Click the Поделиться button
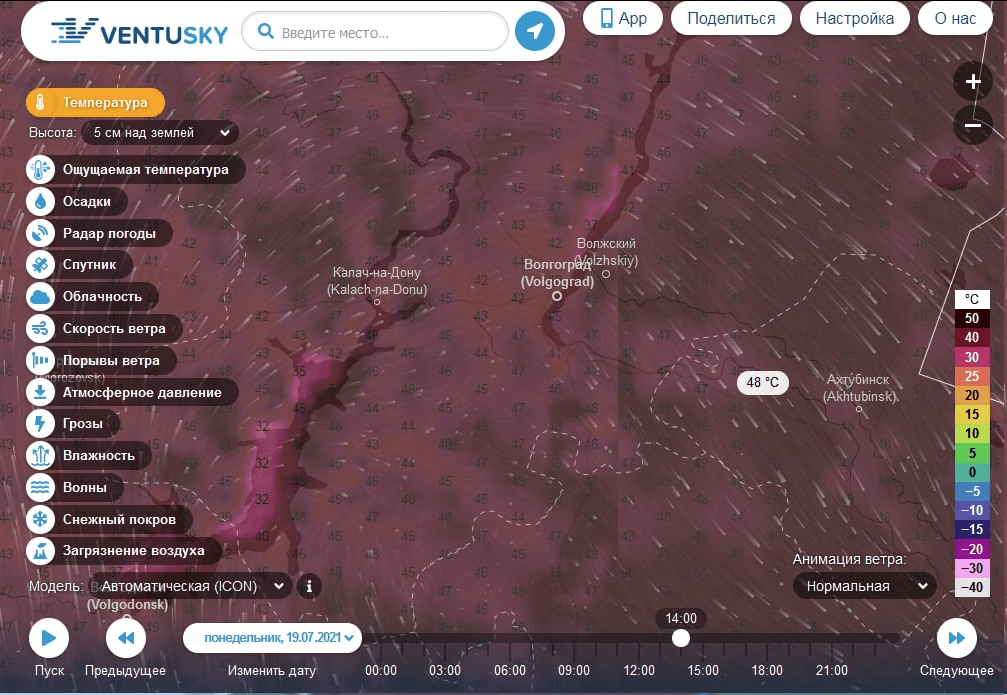The width and height of the screenshot is (1007, 695). coord(731,18)
